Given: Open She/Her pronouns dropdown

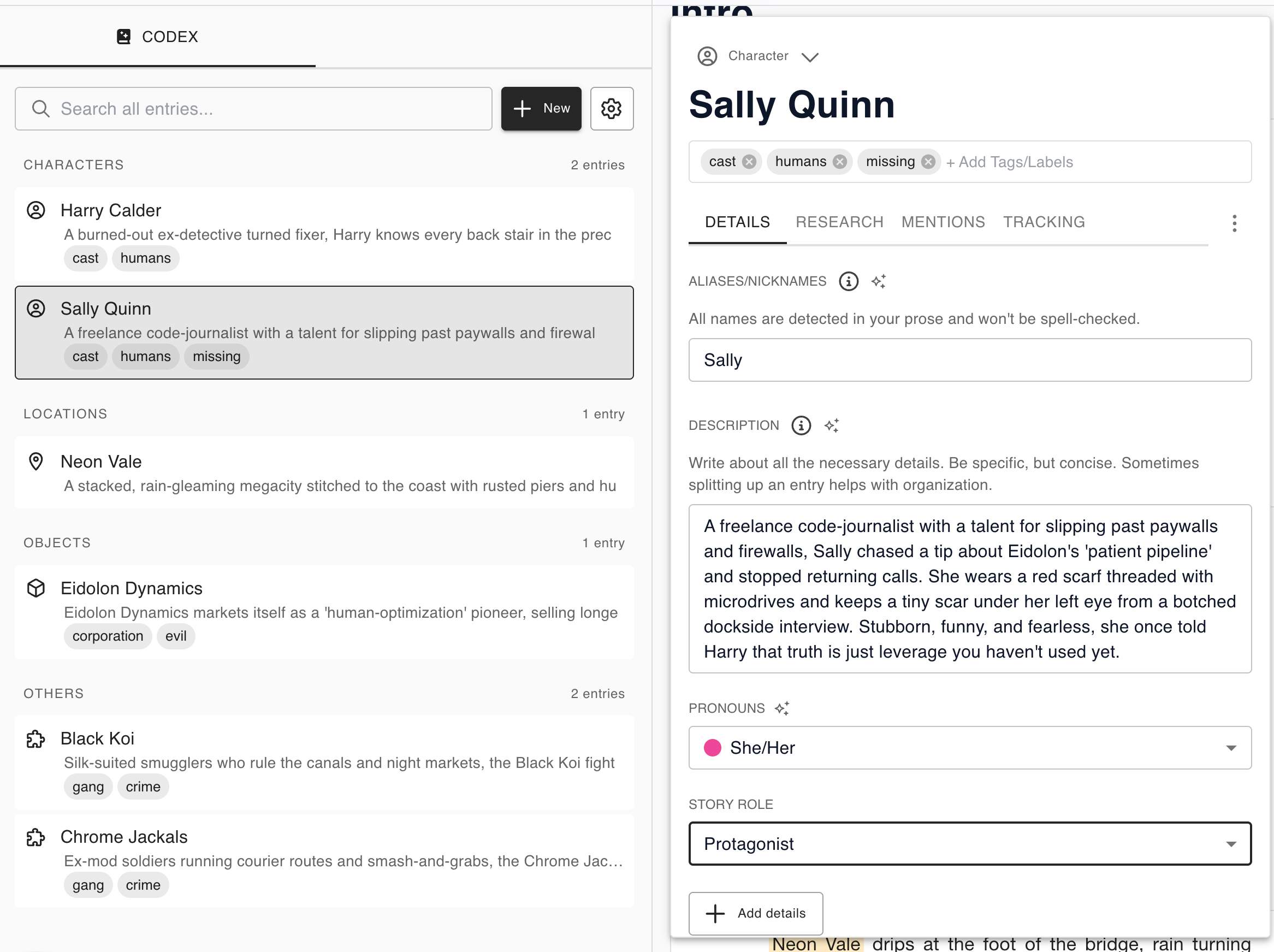Looking at the screenshot, I should pos(969,747).
